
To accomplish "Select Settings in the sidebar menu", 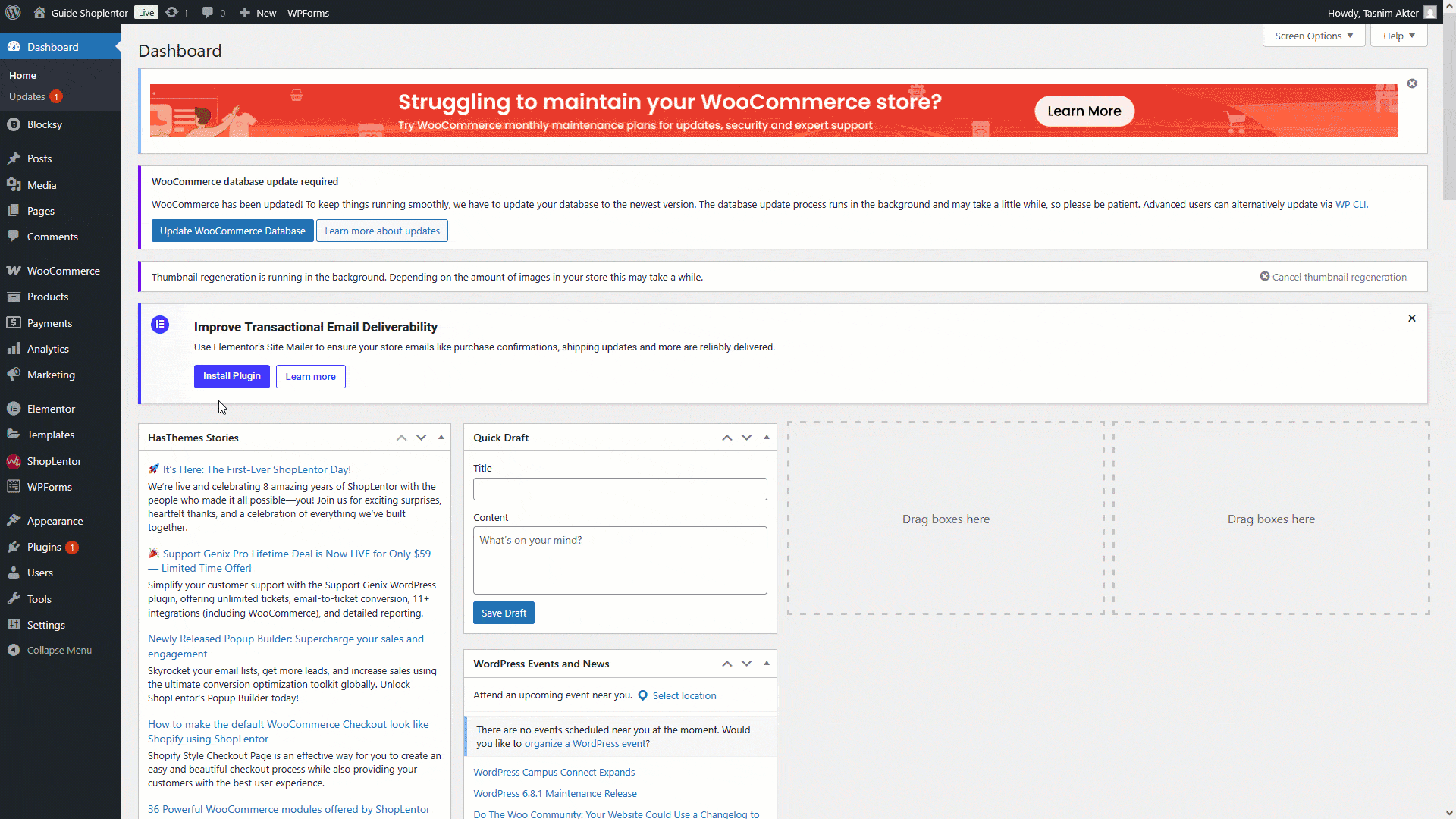I will click(x=45, y=624).
